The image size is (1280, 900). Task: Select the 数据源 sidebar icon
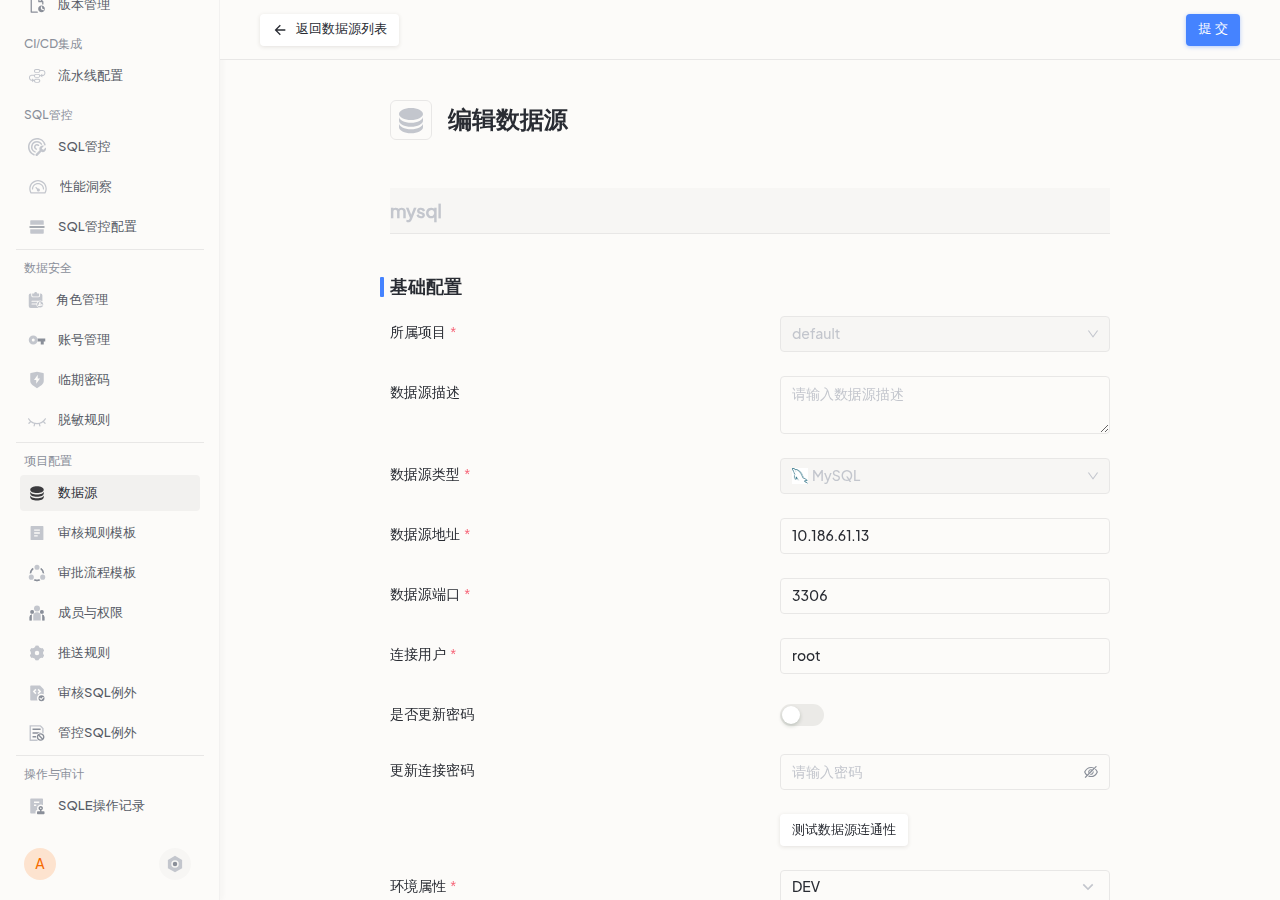36,493
